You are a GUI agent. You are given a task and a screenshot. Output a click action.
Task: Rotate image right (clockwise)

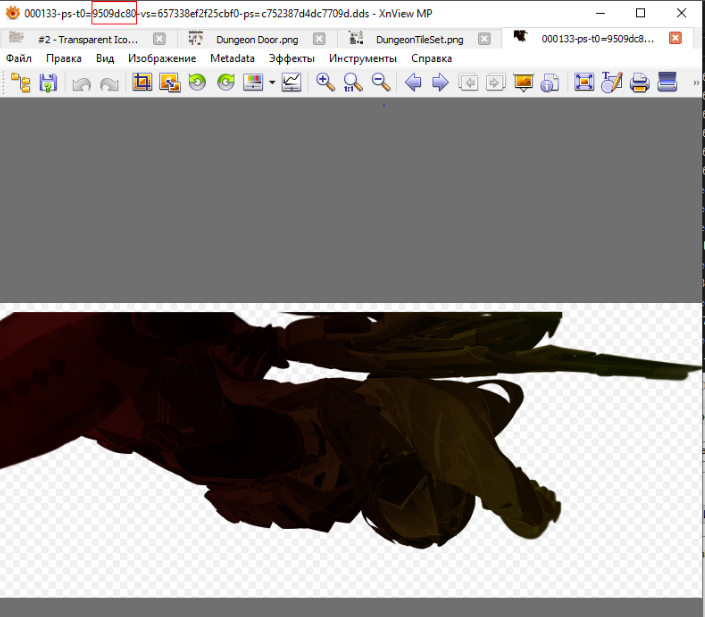pos(226,82)
